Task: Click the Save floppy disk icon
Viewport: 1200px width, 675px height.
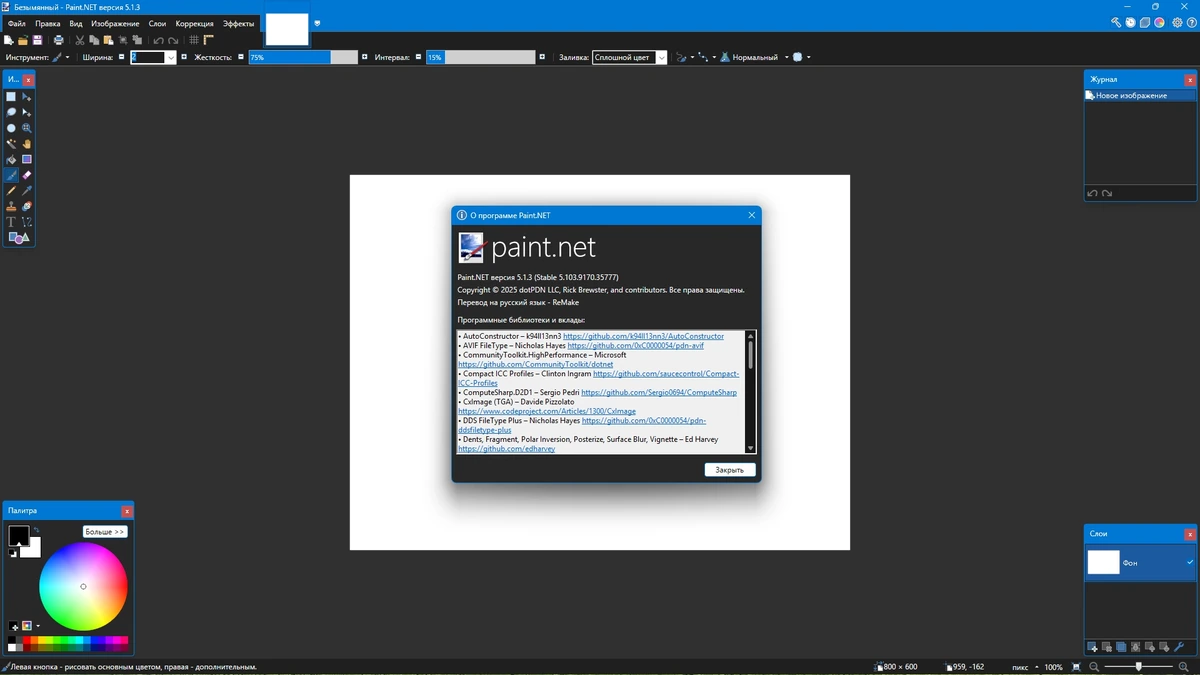Action: [37, 40]
